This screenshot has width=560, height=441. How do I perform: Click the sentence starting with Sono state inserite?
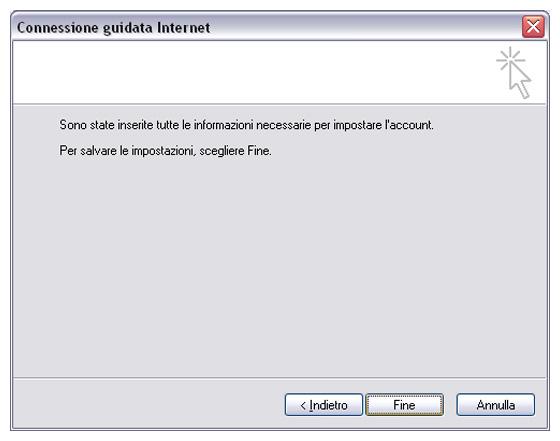[x=246, y=125]
